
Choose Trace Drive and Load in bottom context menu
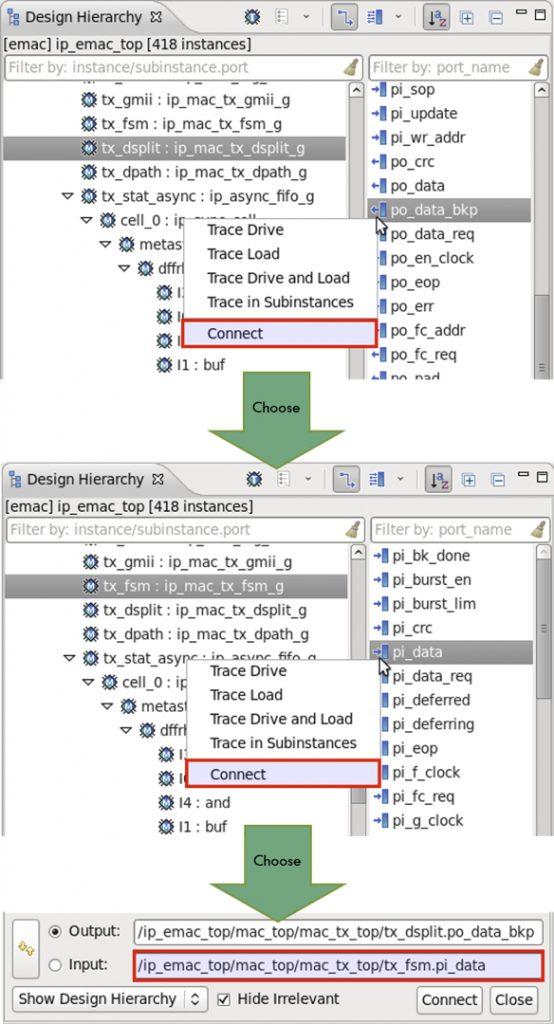[x=282, y=719]
